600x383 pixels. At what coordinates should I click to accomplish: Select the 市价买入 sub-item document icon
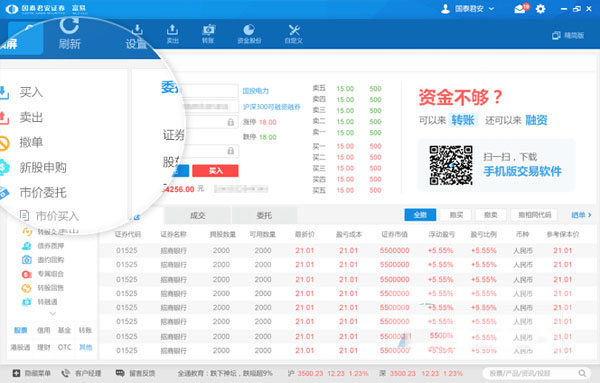click(x=24, y=215)
